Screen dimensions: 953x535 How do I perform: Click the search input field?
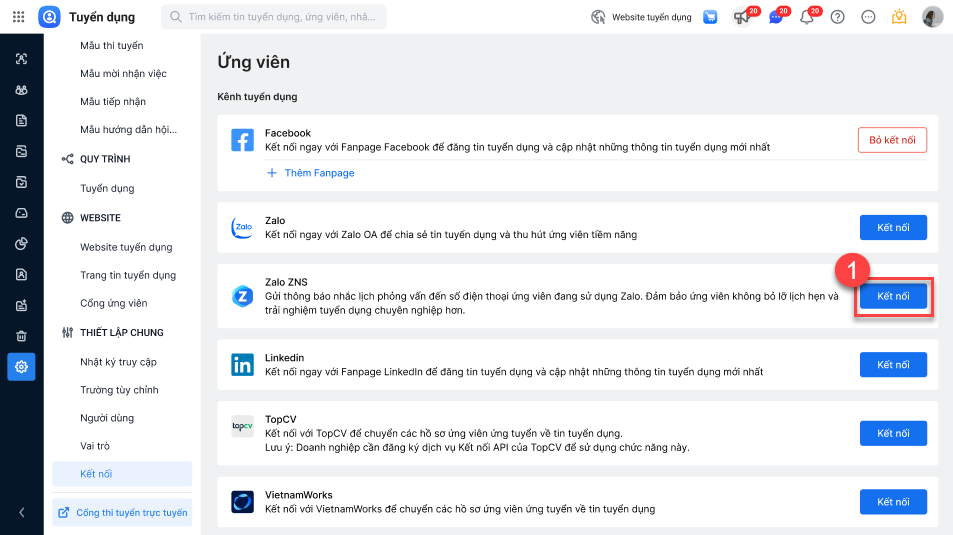click(x=274, y=17)
